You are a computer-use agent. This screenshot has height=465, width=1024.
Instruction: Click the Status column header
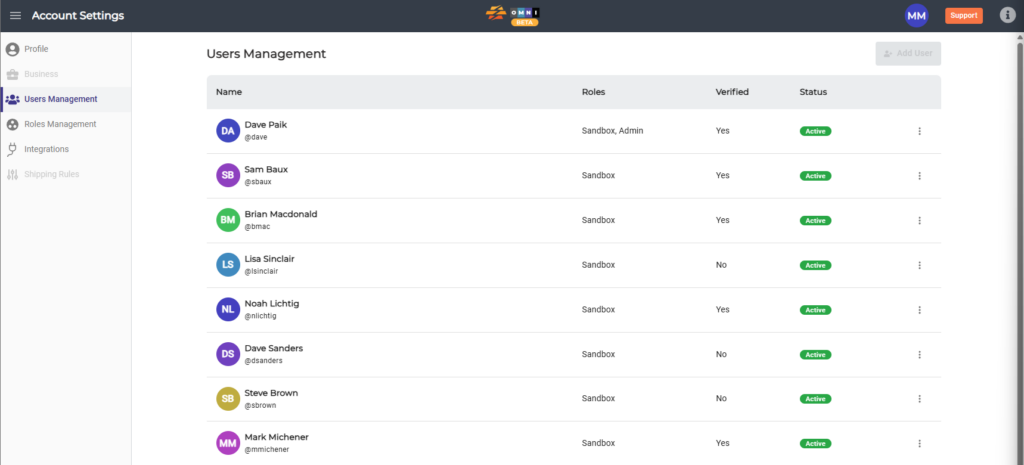813,92
